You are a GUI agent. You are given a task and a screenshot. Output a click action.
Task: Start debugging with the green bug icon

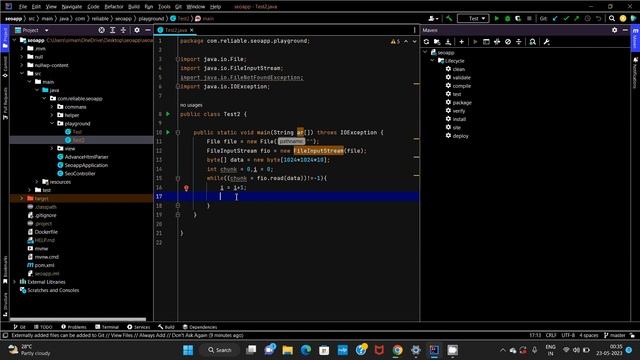[x=507, y=18]
